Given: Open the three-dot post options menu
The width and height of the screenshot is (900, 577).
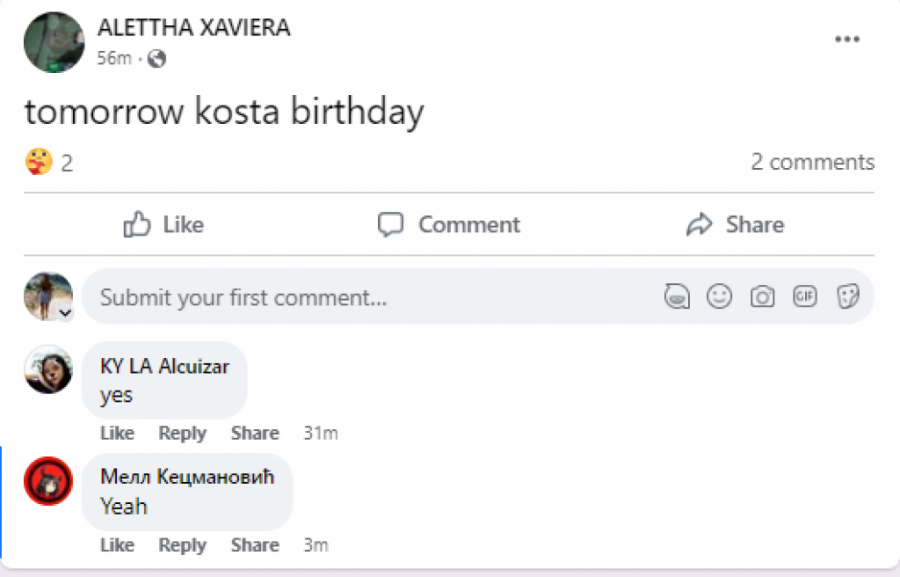Looking at the screenshot, I should pyautogui.click(x=847, y=39).
